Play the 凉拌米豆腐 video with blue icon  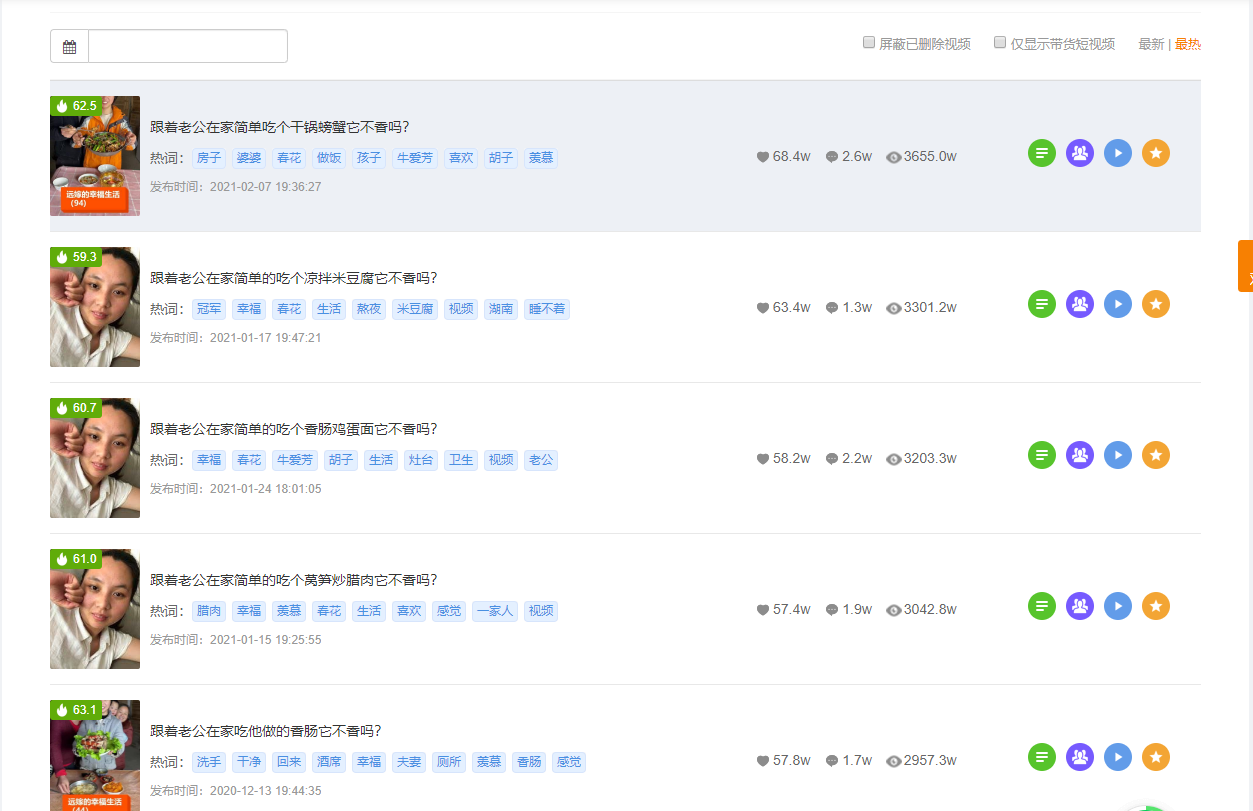pyautogui.click(x=1118, y=304)
